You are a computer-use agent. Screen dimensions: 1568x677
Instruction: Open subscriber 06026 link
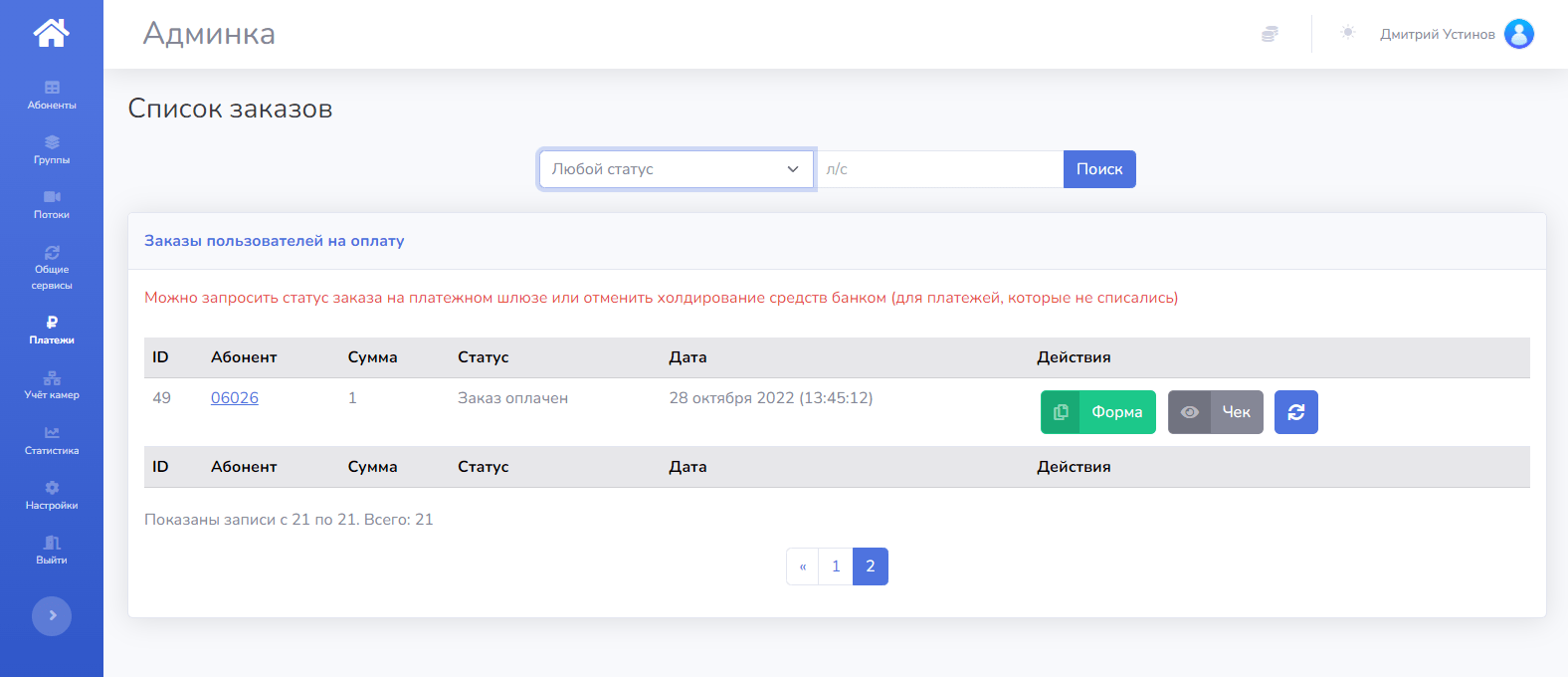click(235, 398)
